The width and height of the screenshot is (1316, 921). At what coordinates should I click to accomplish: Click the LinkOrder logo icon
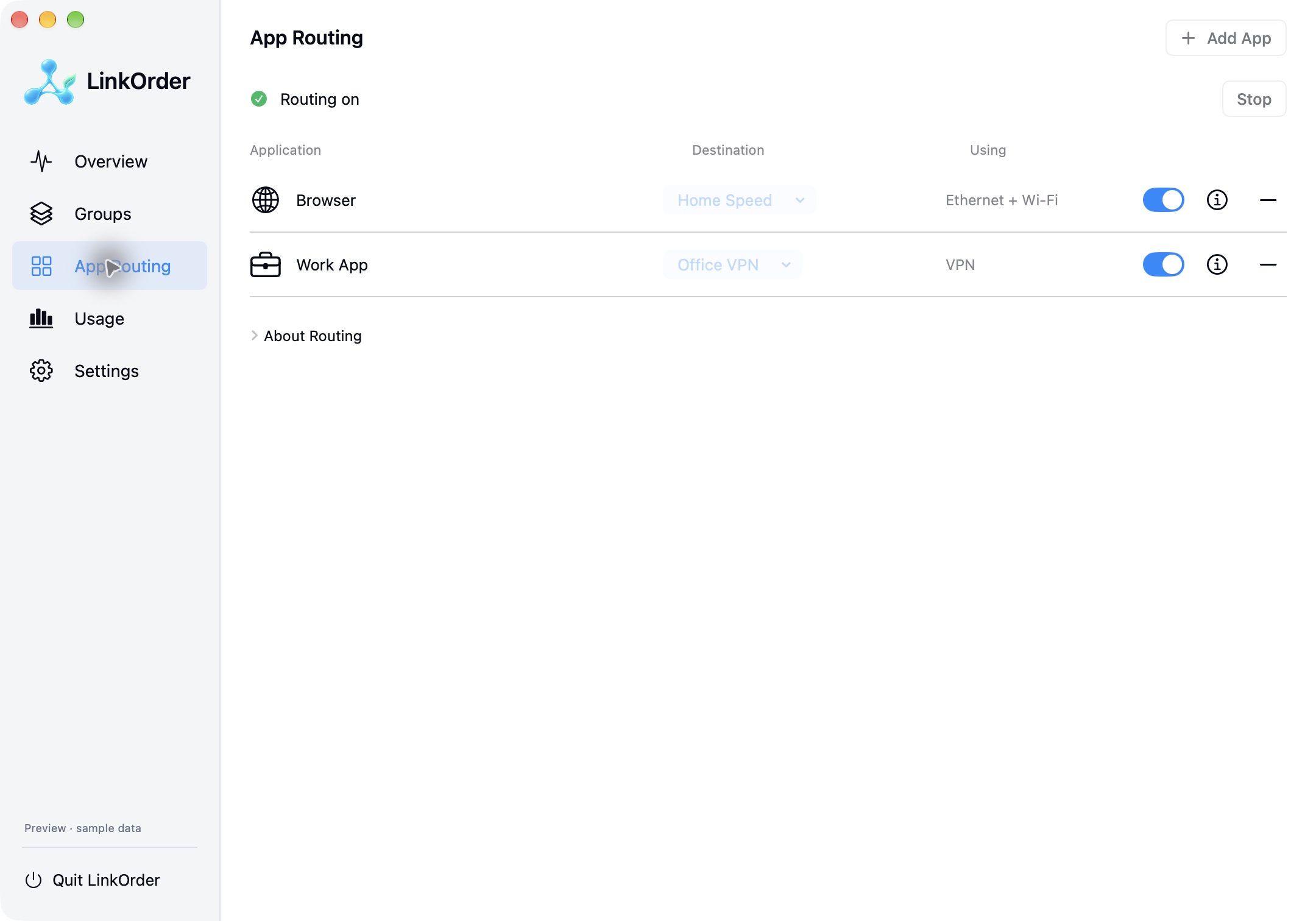click(50, 82)
